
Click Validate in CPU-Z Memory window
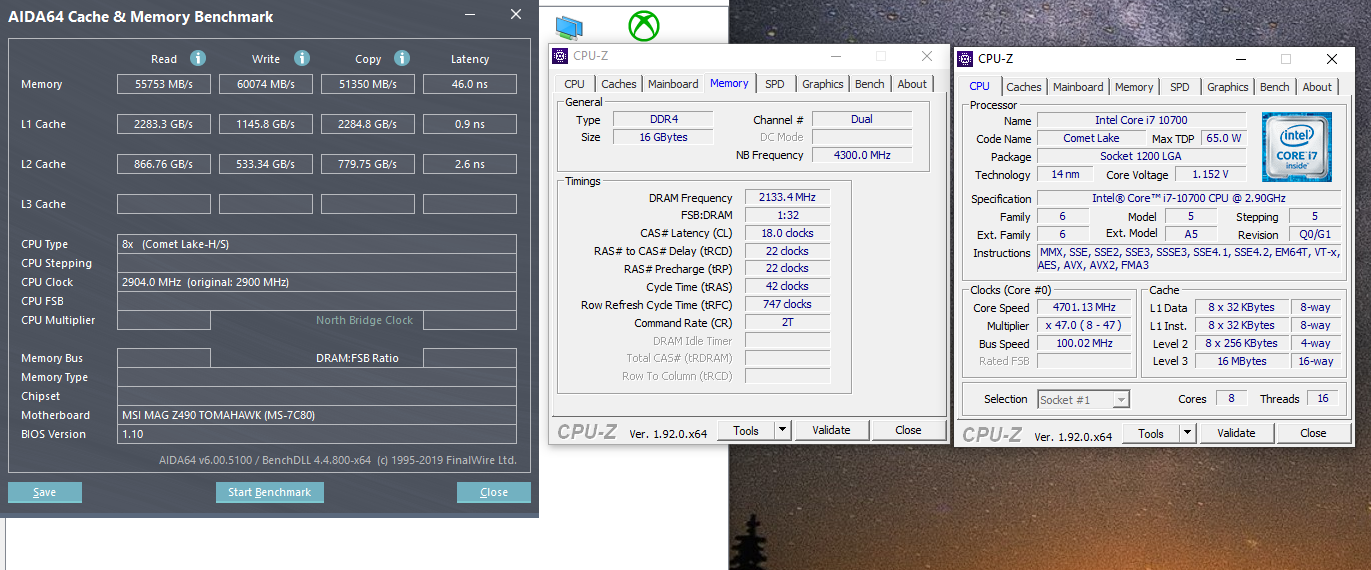click(831, 431)
